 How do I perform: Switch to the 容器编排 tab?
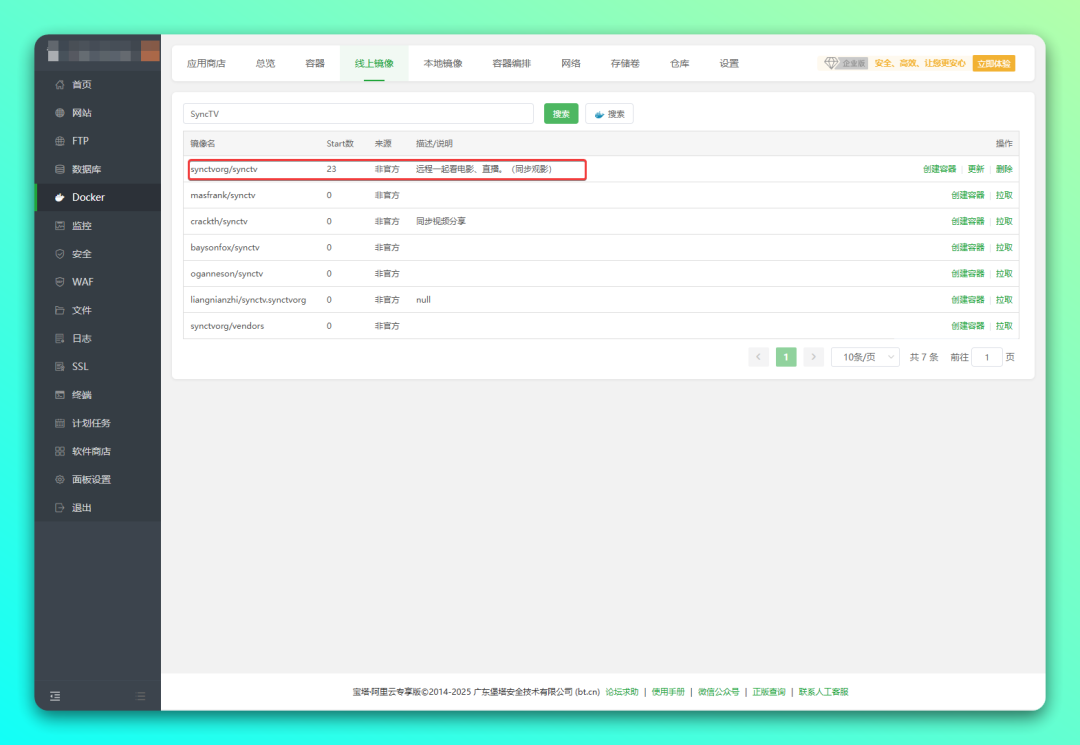pos(511,63)
